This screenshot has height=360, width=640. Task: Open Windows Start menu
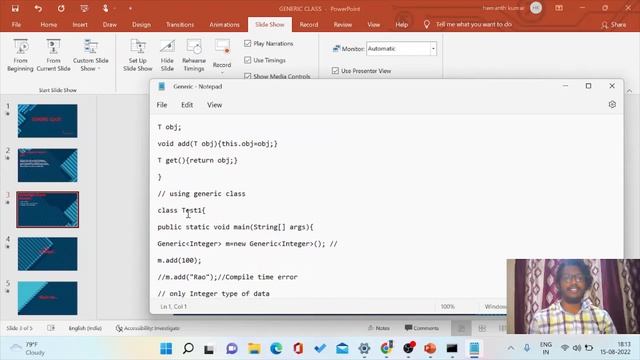point(166,349)
